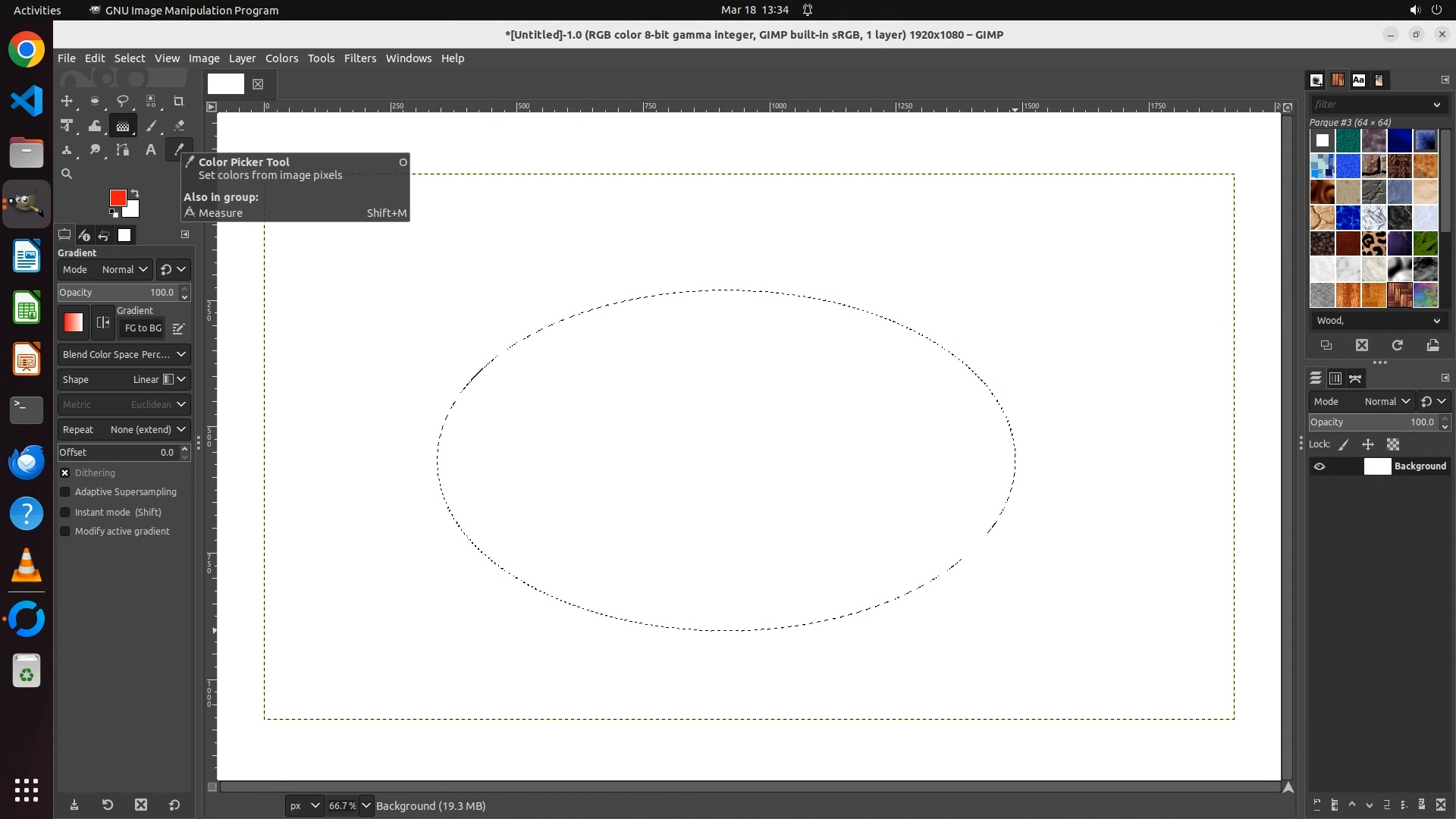Enable Adaptive Supersampling option
Viewport: 1456px width, 819px height.
tap(65, 492)
